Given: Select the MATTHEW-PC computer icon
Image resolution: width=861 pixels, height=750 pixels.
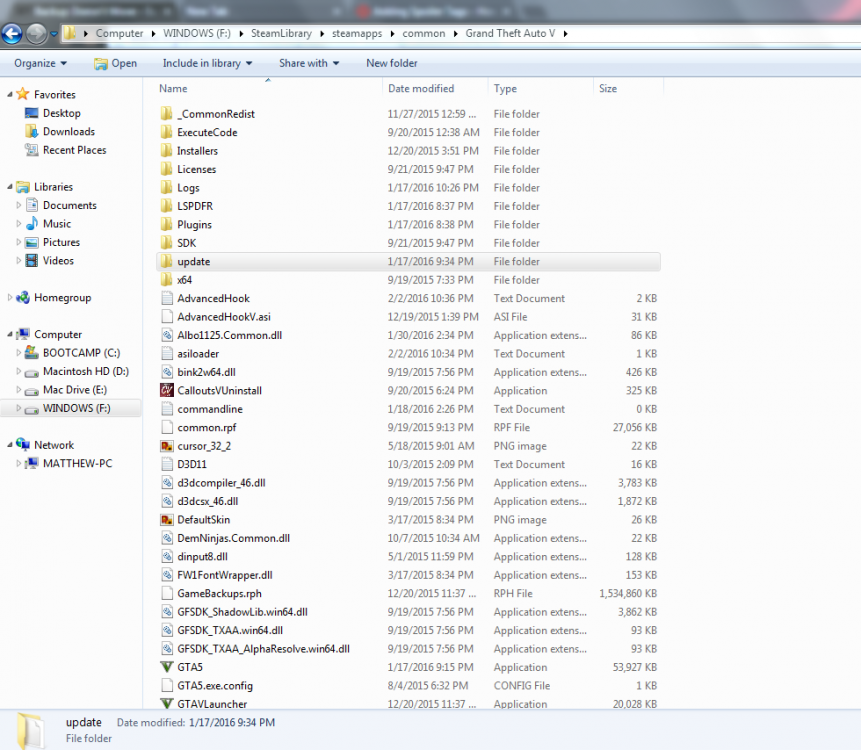Looking at the screenshot, I should 32,463.
